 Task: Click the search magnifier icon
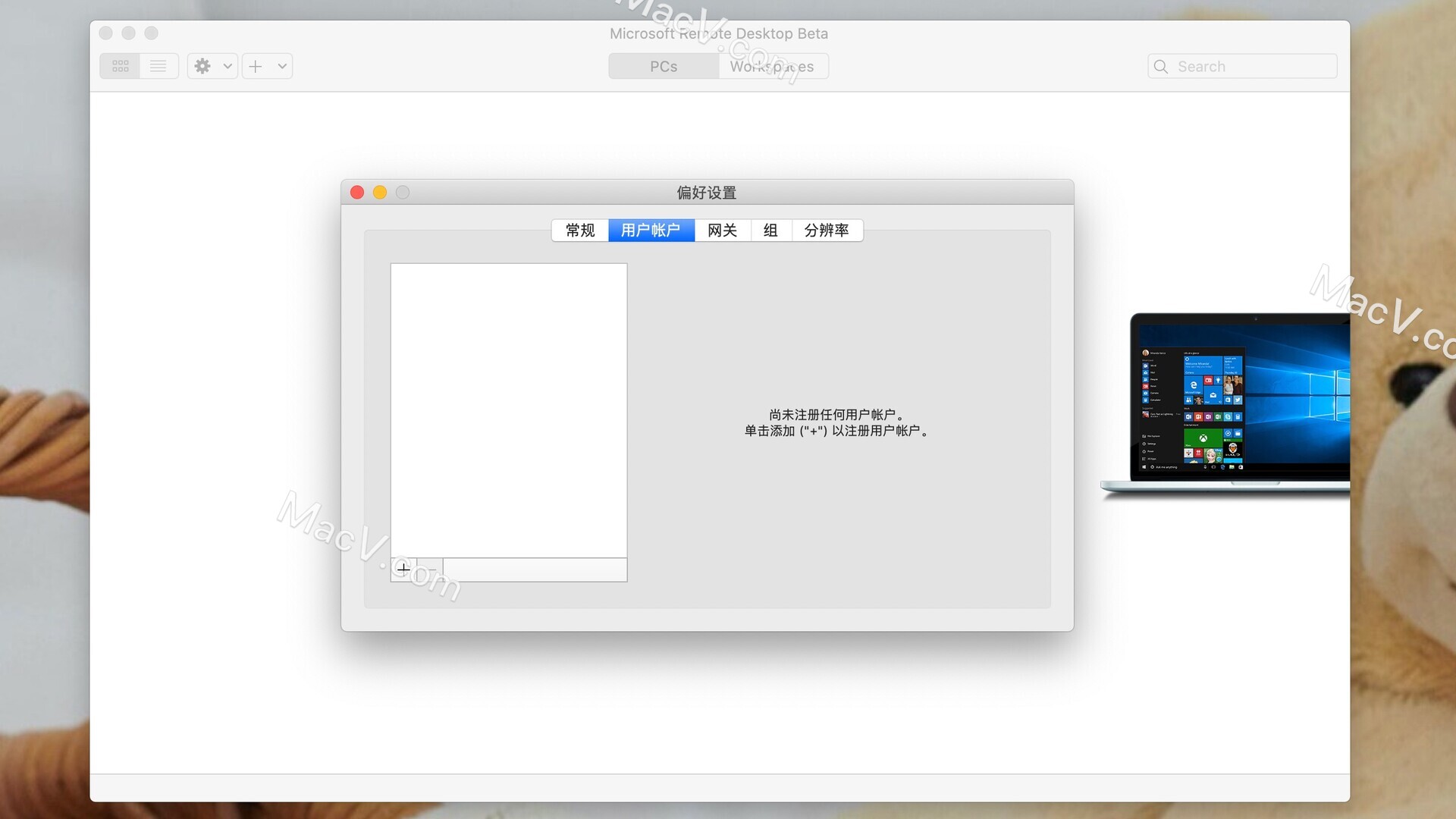[1161, 66]
